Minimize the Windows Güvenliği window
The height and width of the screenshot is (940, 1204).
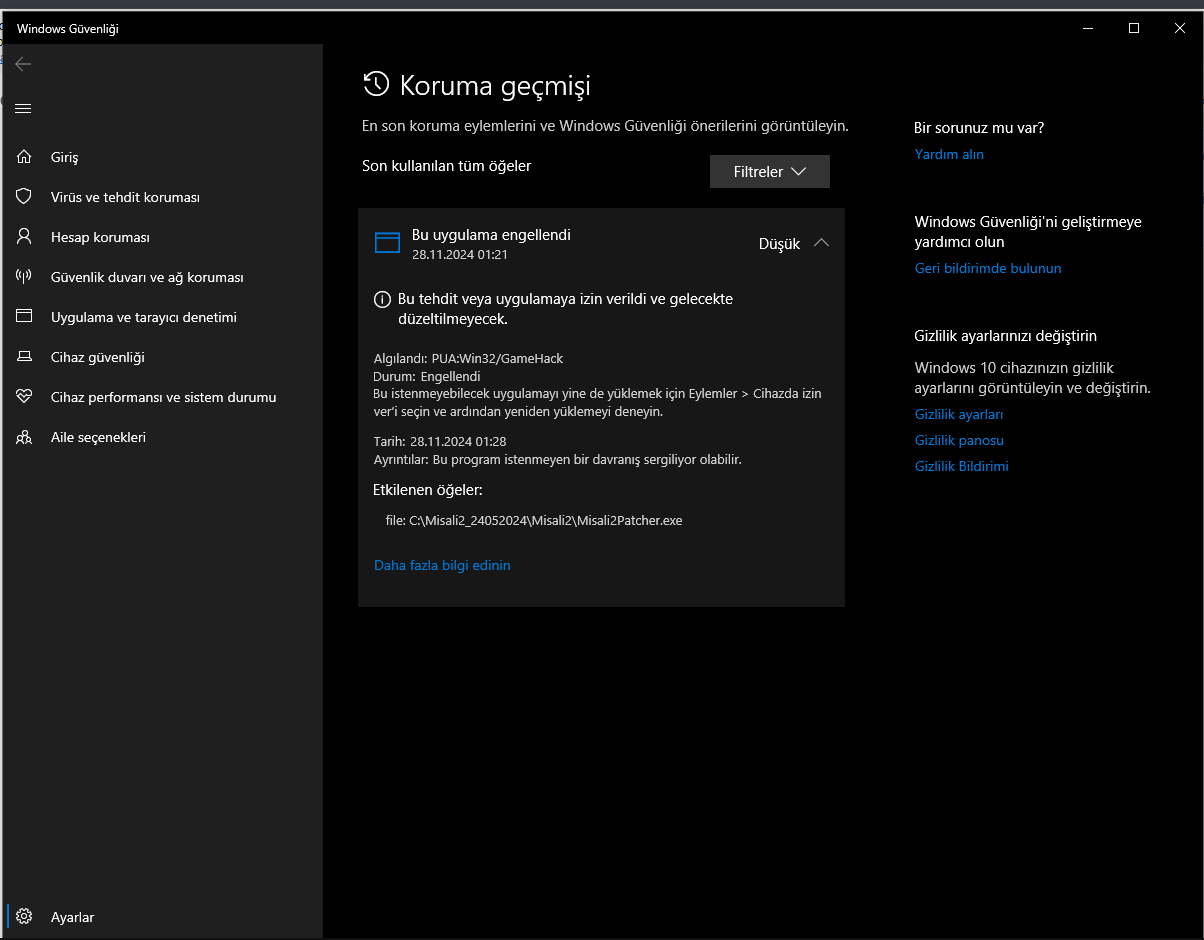[x=1088, y=28]
